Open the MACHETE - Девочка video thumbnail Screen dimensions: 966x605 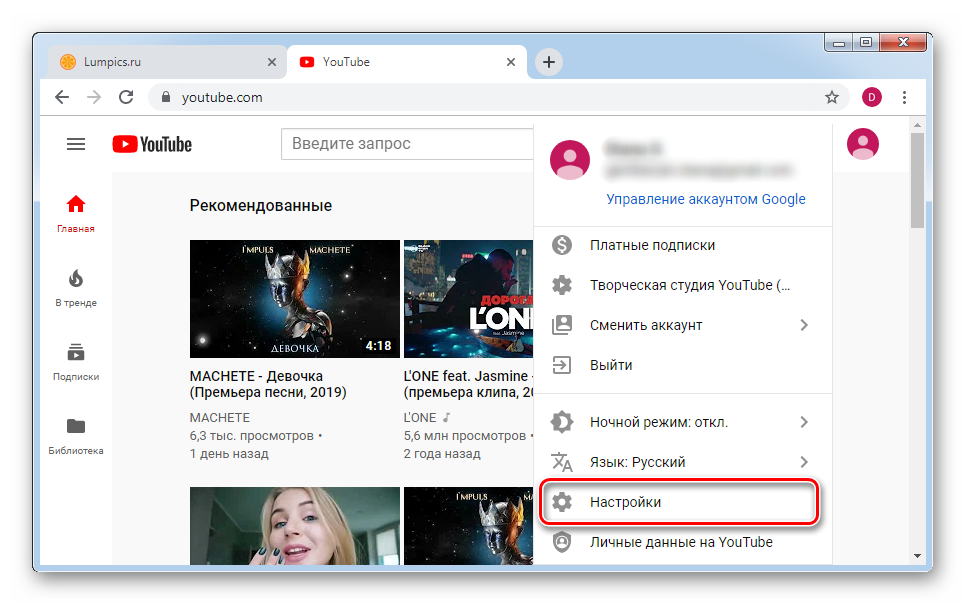[294, 300]
